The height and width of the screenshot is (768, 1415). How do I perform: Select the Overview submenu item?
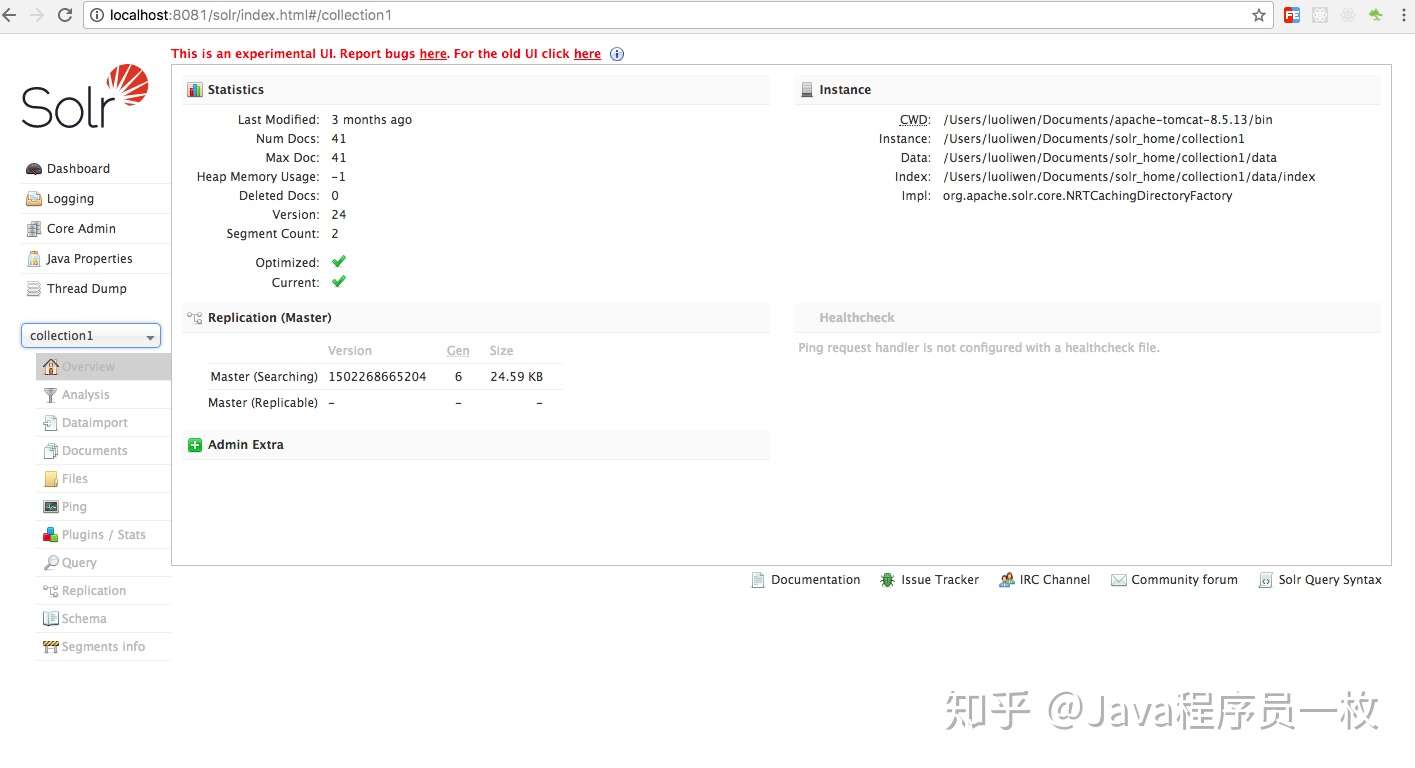tap(103, 367)
